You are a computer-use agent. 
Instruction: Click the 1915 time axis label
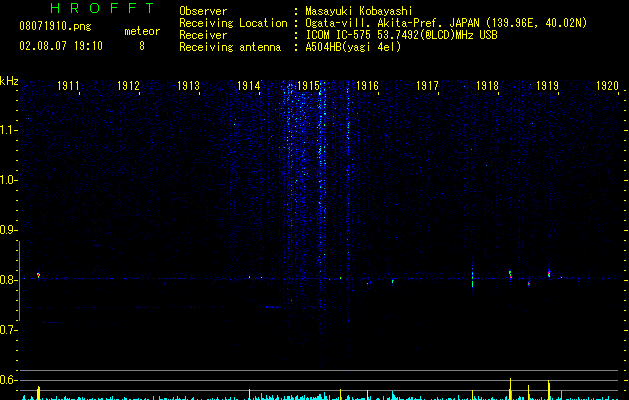point(308,86)
